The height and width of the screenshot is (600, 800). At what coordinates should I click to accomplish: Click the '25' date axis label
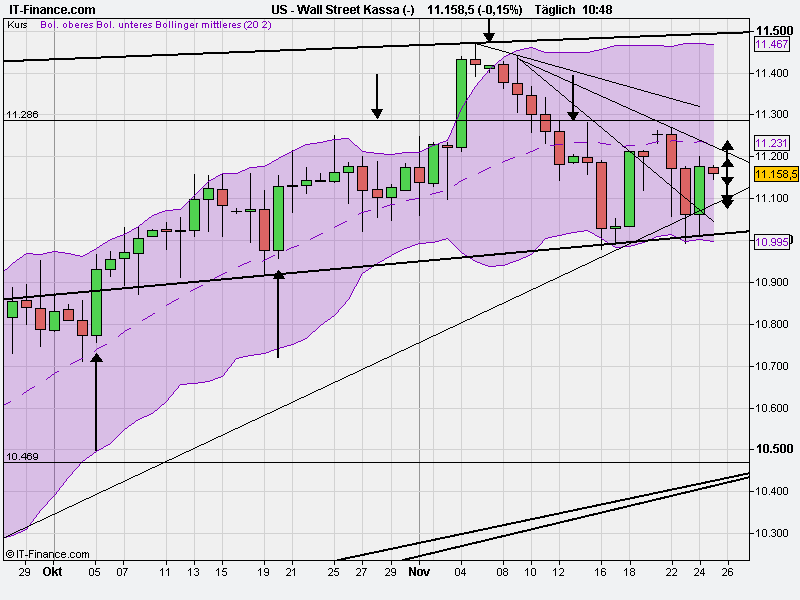(x=333, y=572)
